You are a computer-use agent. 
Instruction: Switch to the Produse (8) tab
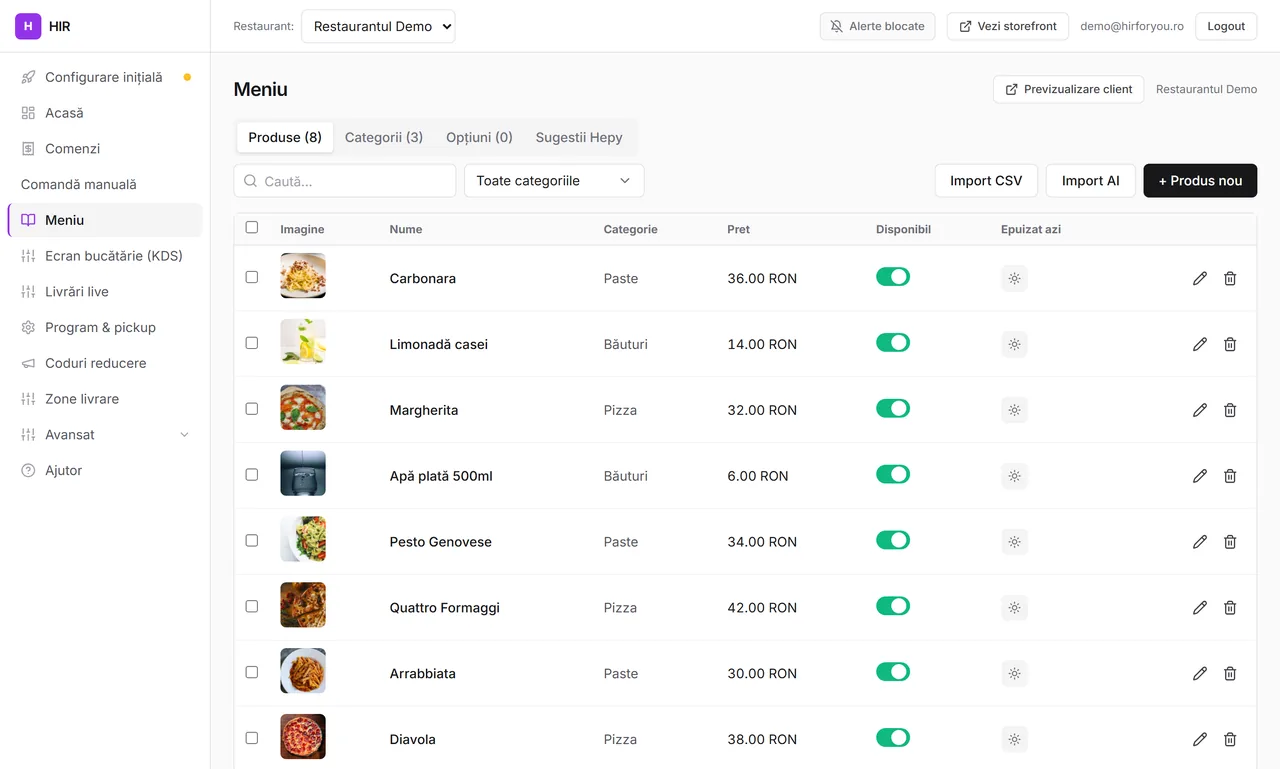click(x=285, y=137)
